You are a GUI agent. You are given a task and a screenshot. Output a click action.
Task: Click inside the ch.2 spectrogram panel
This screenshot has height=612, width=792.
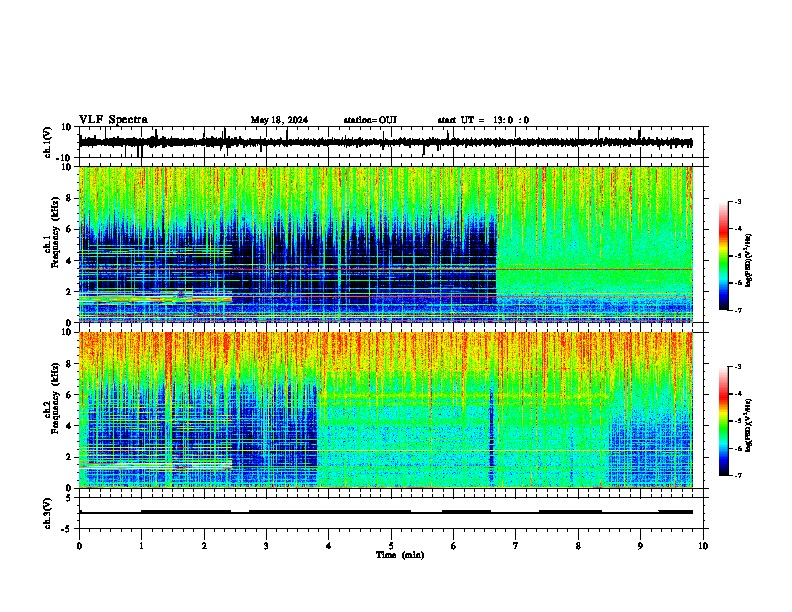[386, 410]
